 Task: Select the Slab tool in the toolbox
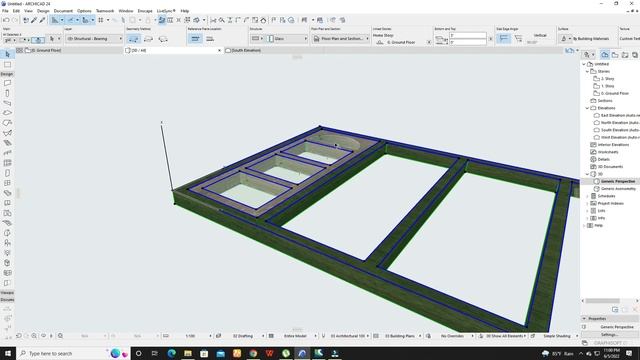click(7, 113)
